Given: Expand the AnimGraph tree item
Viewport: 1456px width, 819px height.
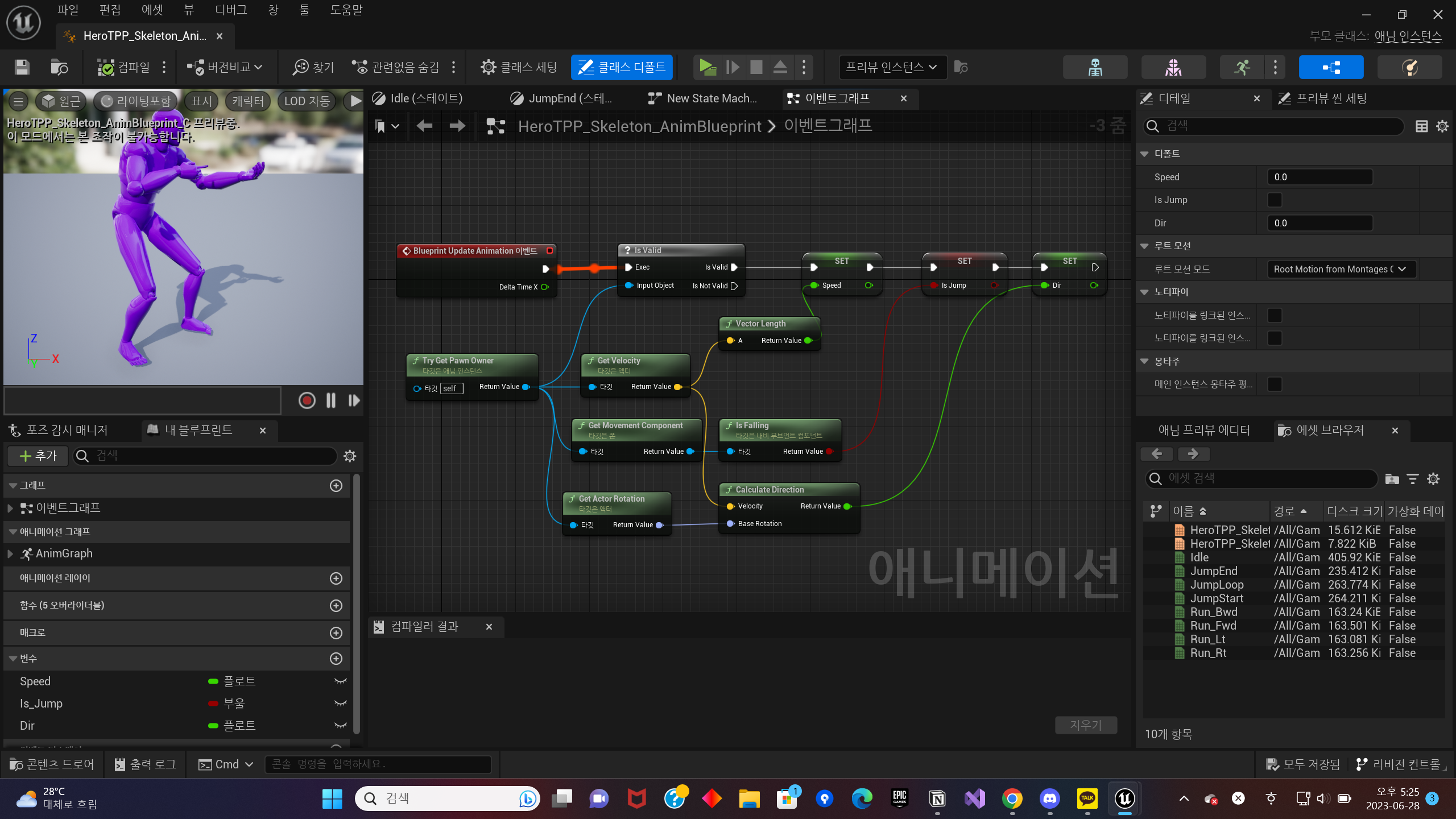Looking at the screenshot, I should (10, 554).
